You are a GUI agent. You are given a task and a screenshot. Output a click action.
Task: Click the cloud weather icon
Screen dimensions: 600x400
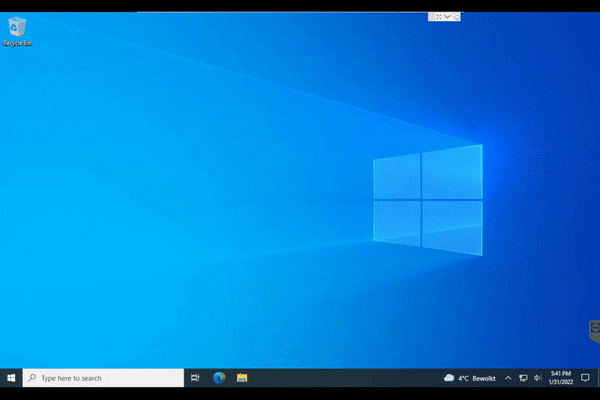click(449, 378)
